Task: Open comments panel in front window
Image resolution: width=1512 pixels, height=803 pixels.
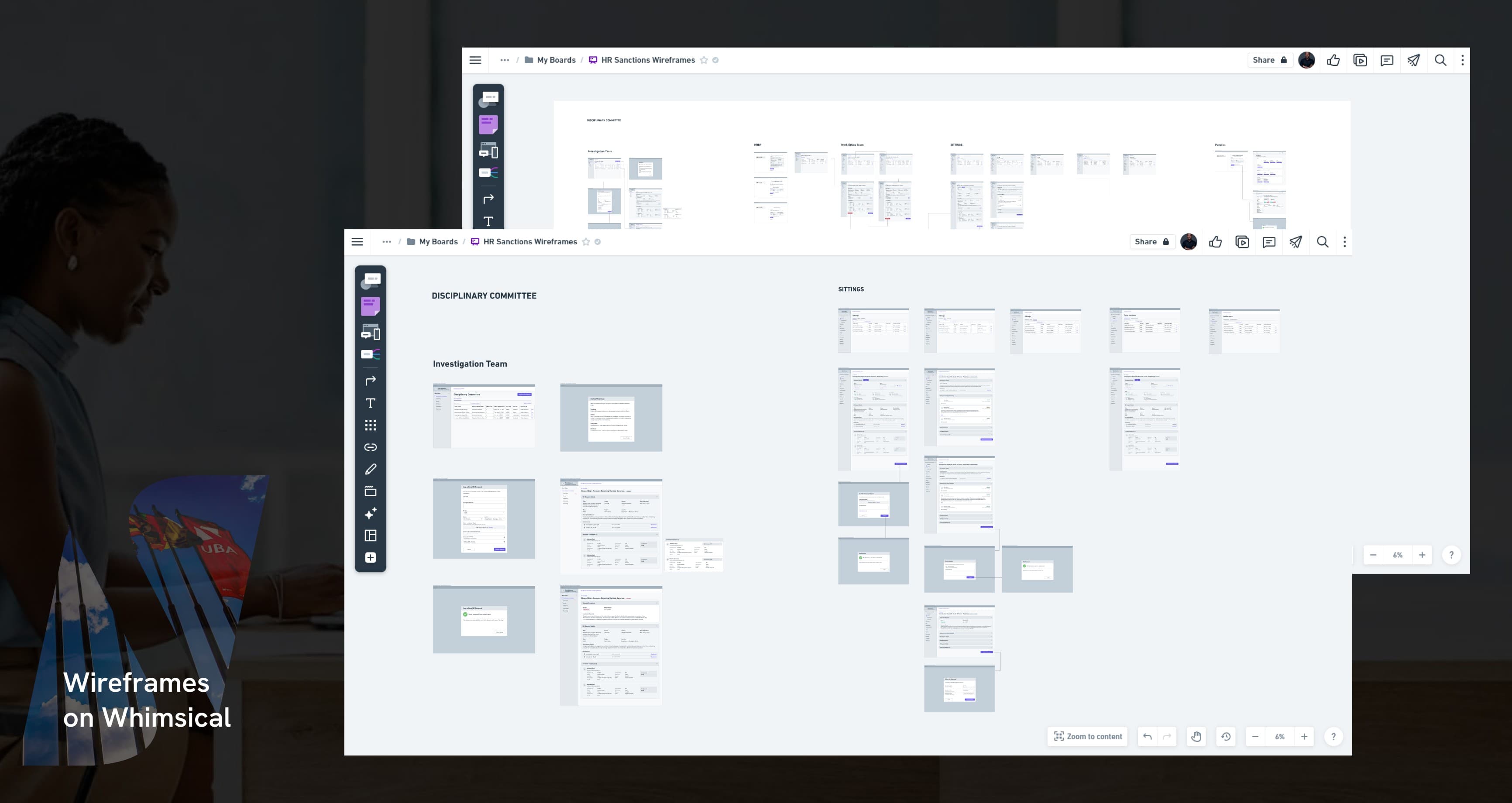Action: tap(1269, 242)
